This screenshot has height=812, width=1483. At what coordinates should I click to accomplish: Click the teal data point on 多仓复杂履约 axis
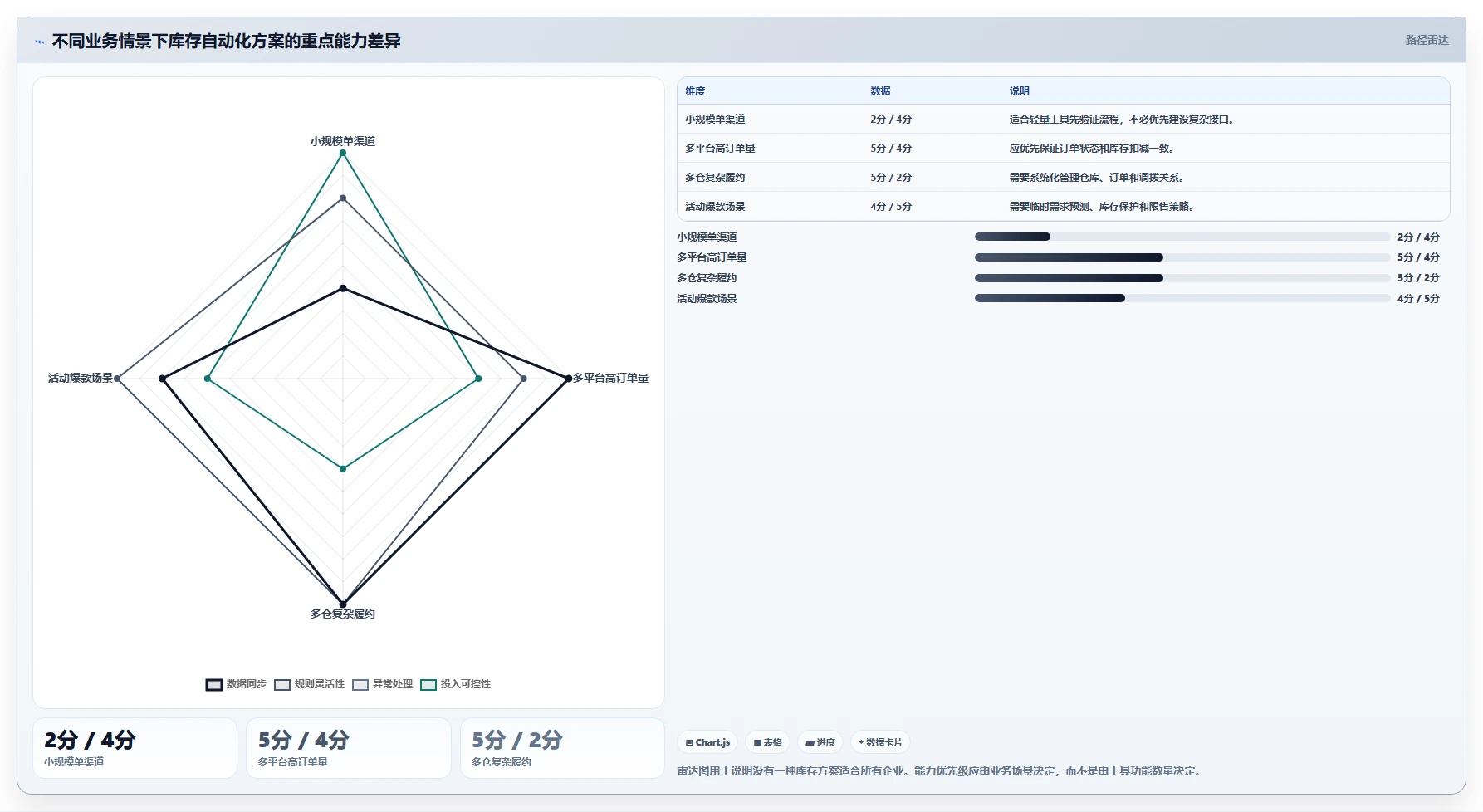(x=343, y=469)
